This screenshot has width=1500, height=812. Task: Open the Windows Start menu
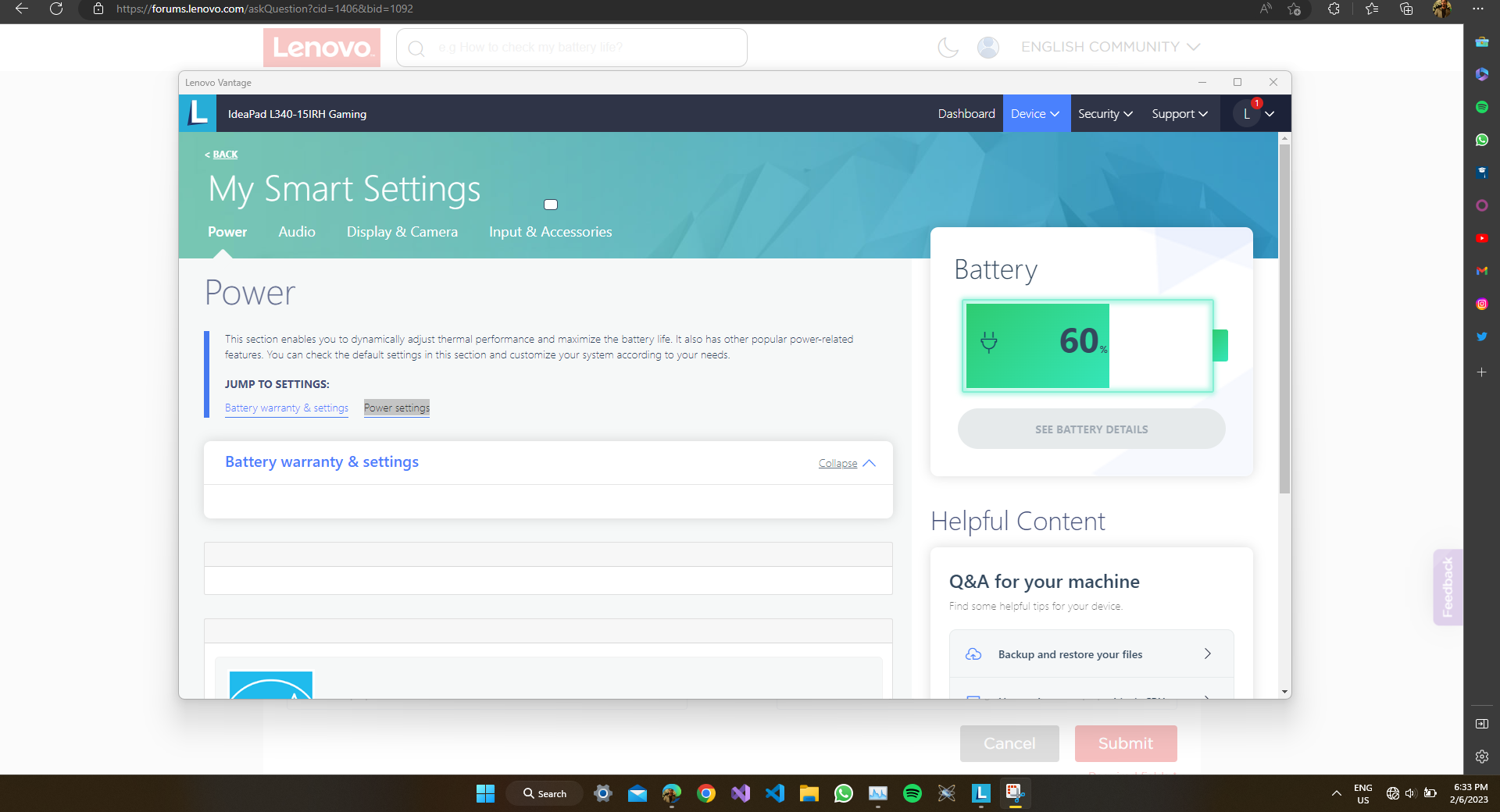[x=485, y=793]
